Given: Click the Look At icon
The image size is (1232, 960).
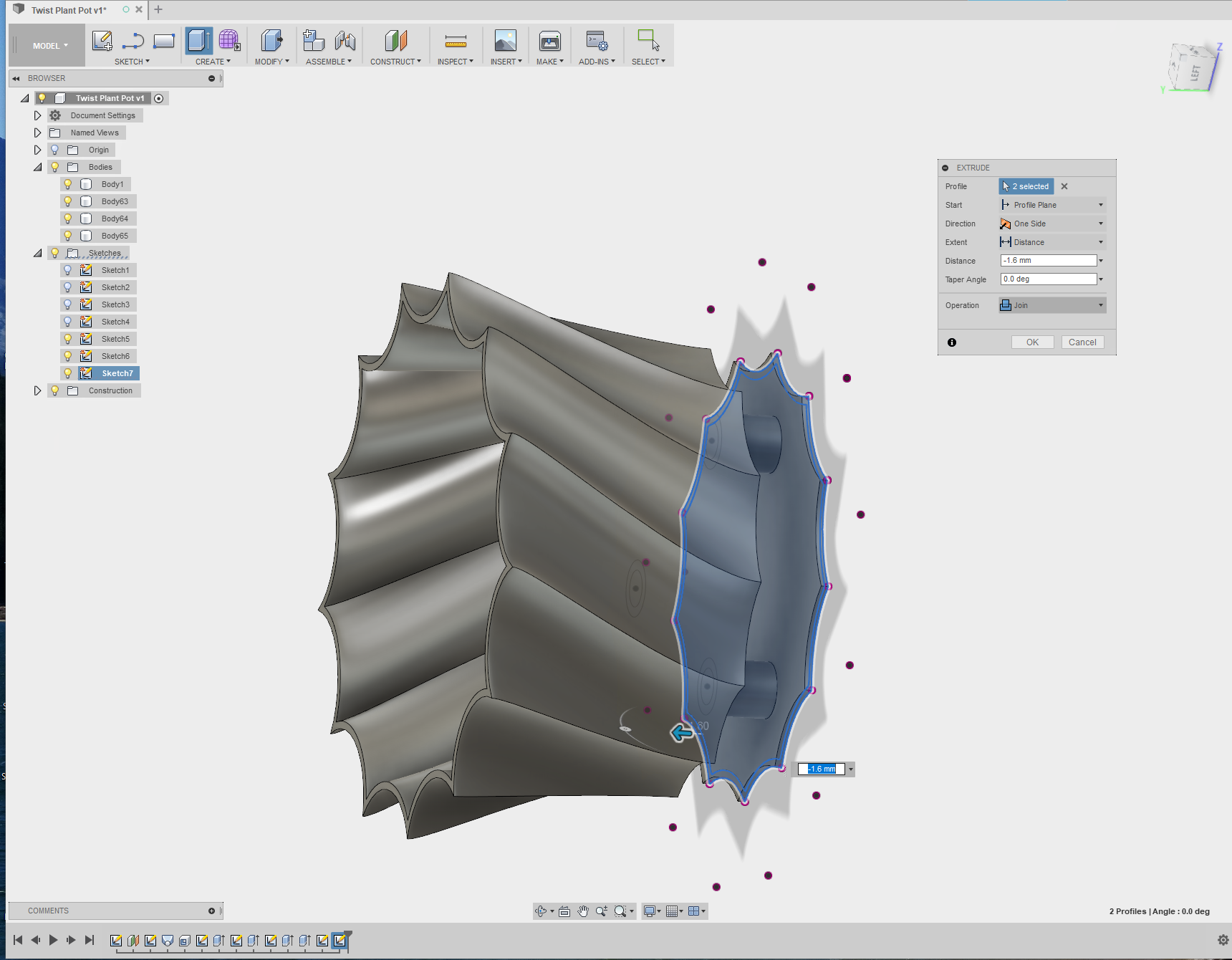Looking at the screenshot, I should tap(564, 911).
